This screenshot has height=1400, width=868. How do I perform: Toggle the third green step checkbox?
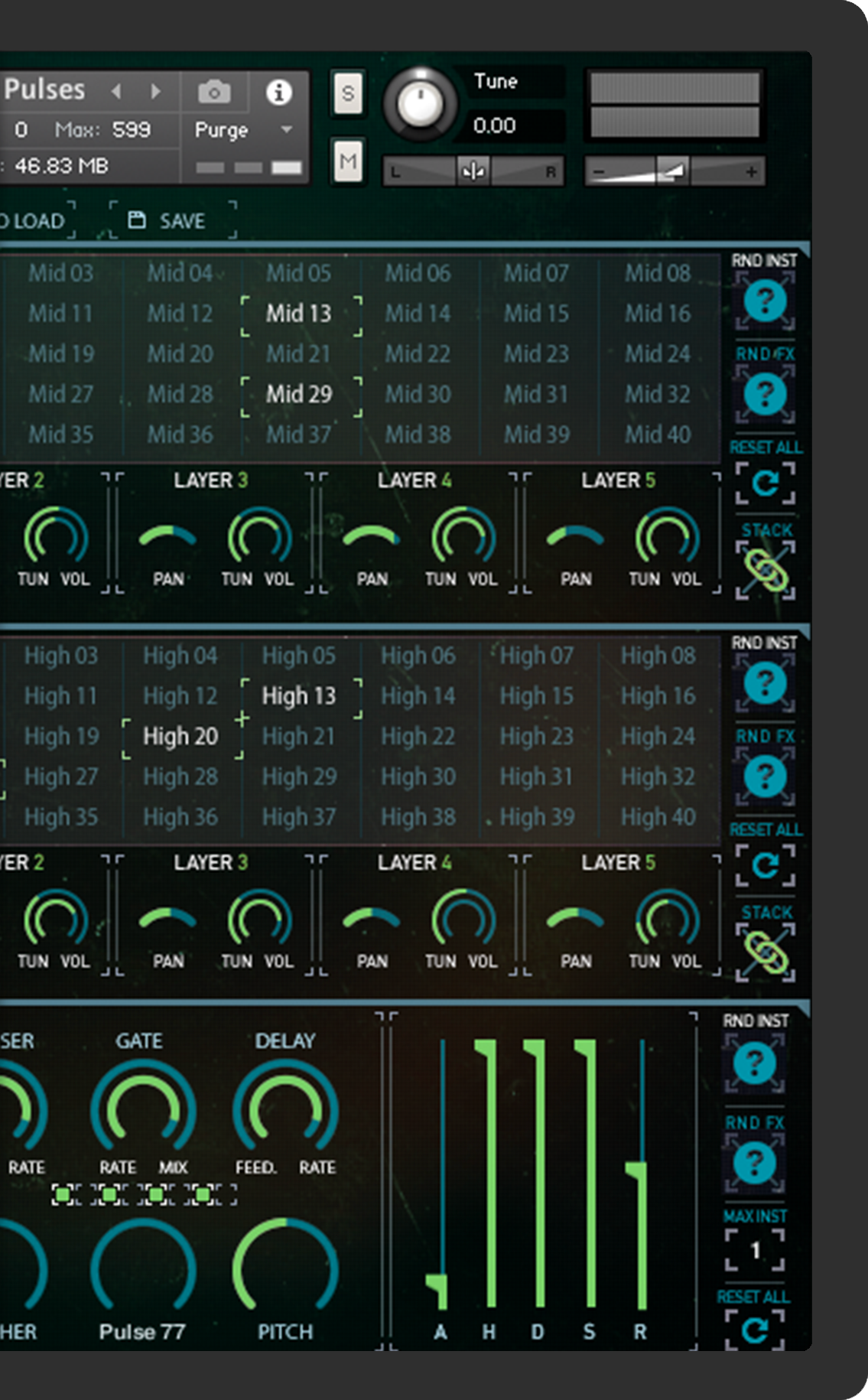click(x=156, y=1193)
